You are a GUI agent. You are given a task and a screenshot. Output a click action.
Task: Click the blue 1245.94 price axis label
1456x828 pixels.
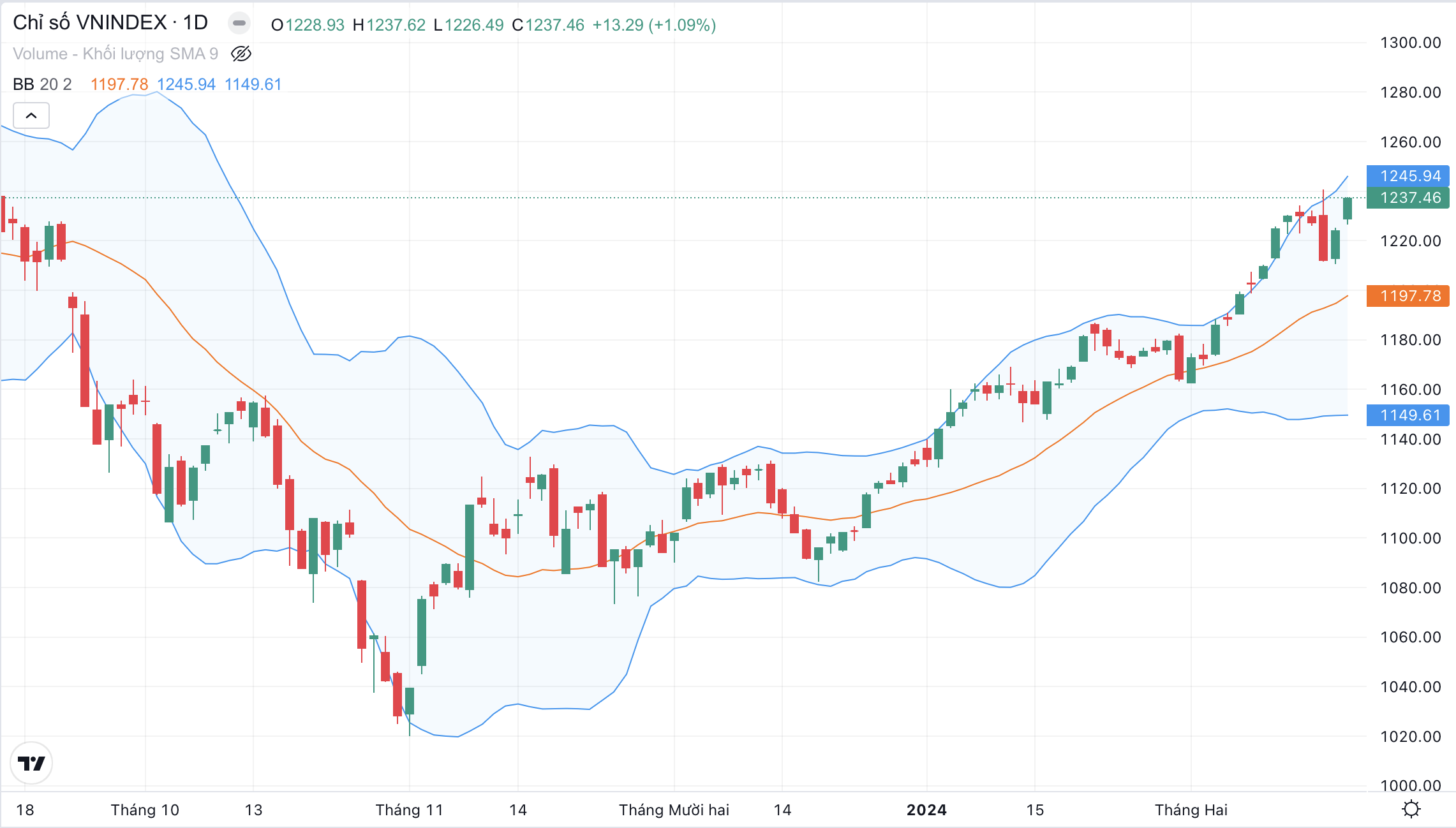tap(1408, 175)
